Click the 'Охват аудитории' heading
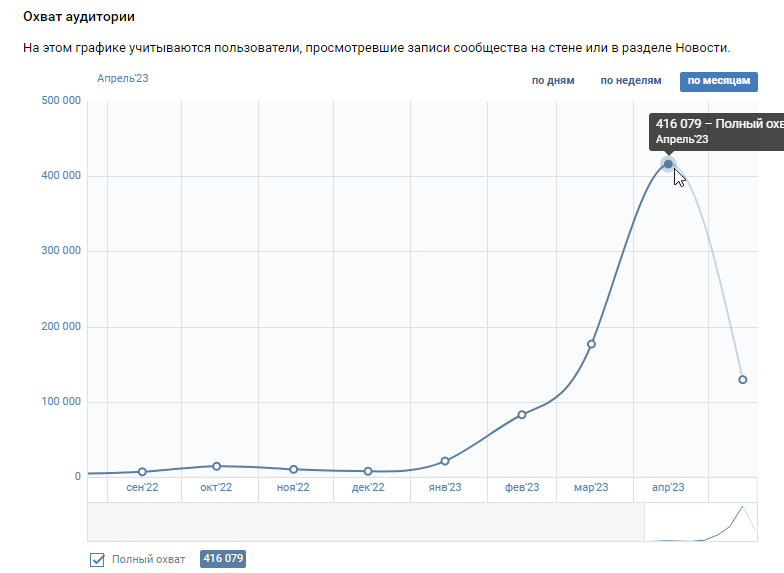The image size is (784, 573). (79, 17)
